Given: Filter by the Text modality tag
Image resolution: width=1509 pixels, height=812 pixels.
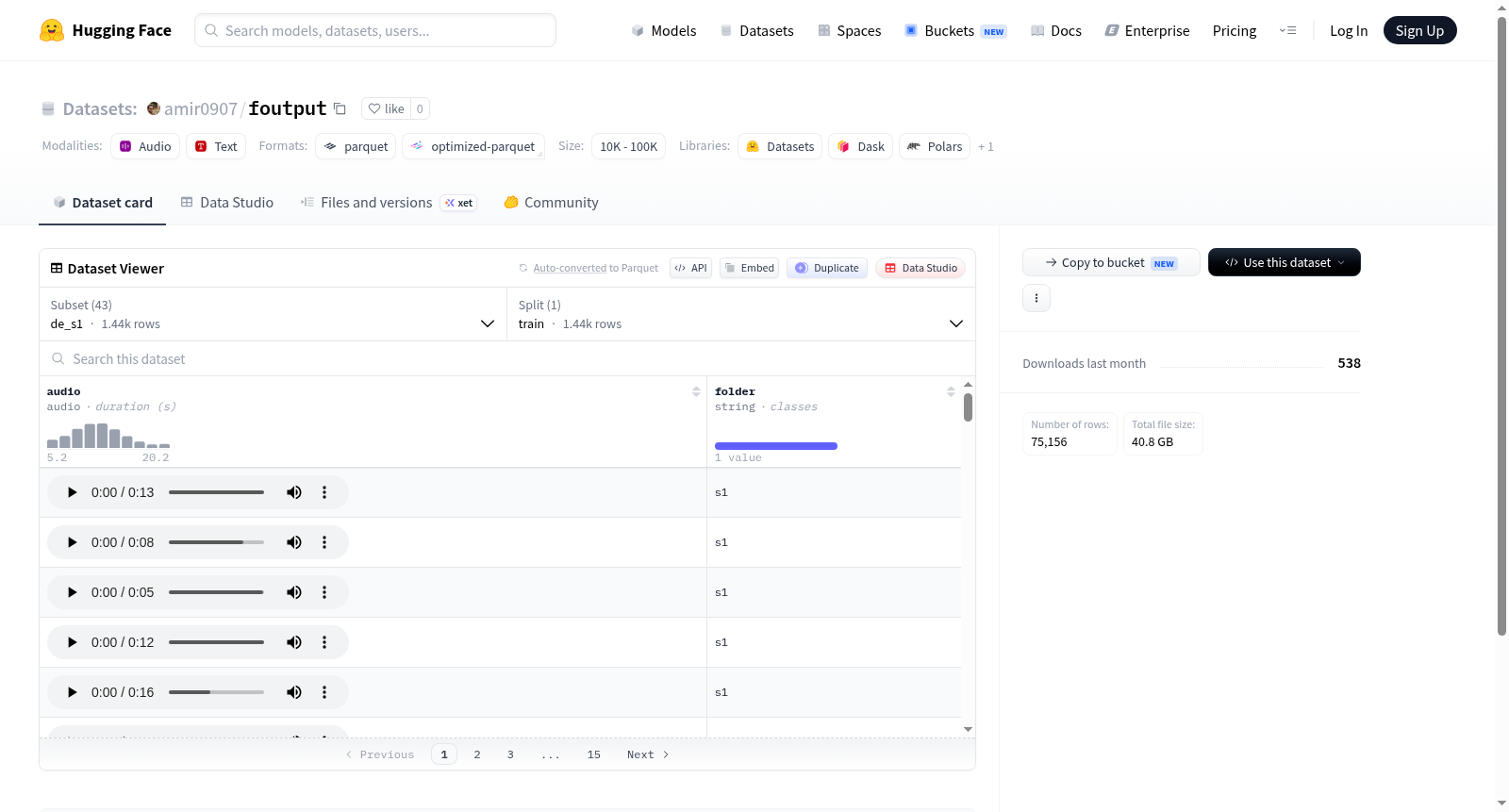Looking at the screenshot, I should tap(216, 146).
